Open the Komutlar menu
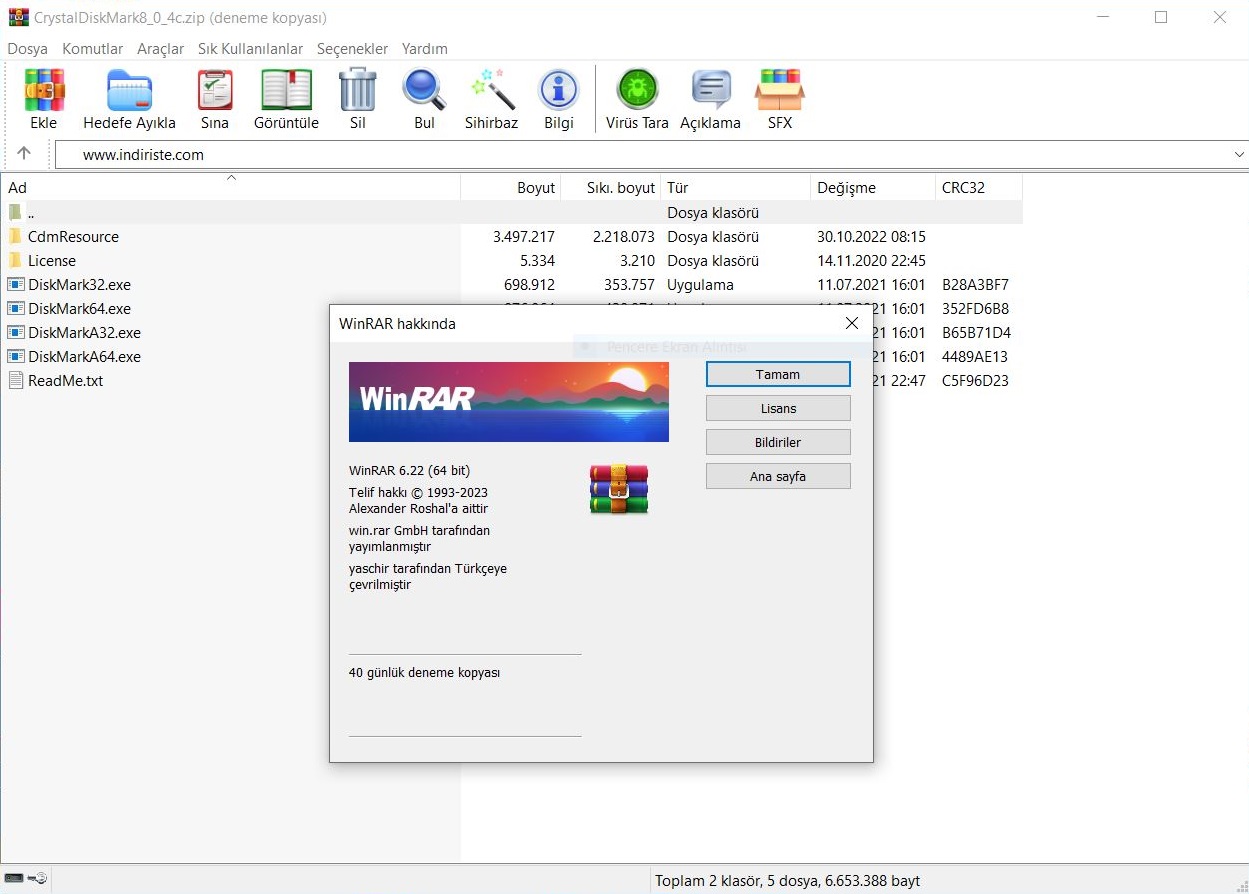This screenshot has width=1249, height=894. tap(93, 49)
